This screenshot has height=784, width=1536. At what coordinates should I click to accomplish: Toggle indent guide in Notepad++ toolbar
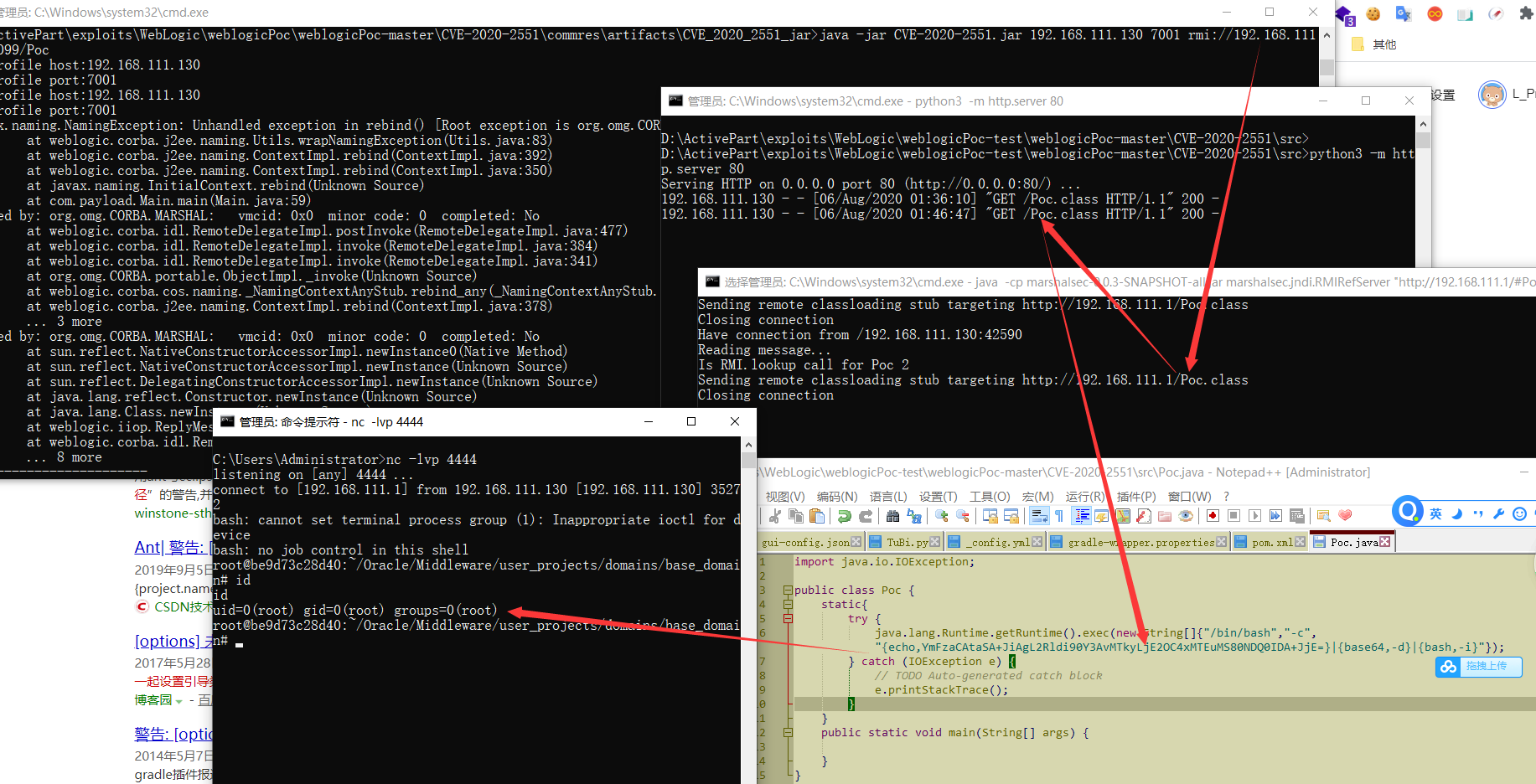[x=1082, y=516]
